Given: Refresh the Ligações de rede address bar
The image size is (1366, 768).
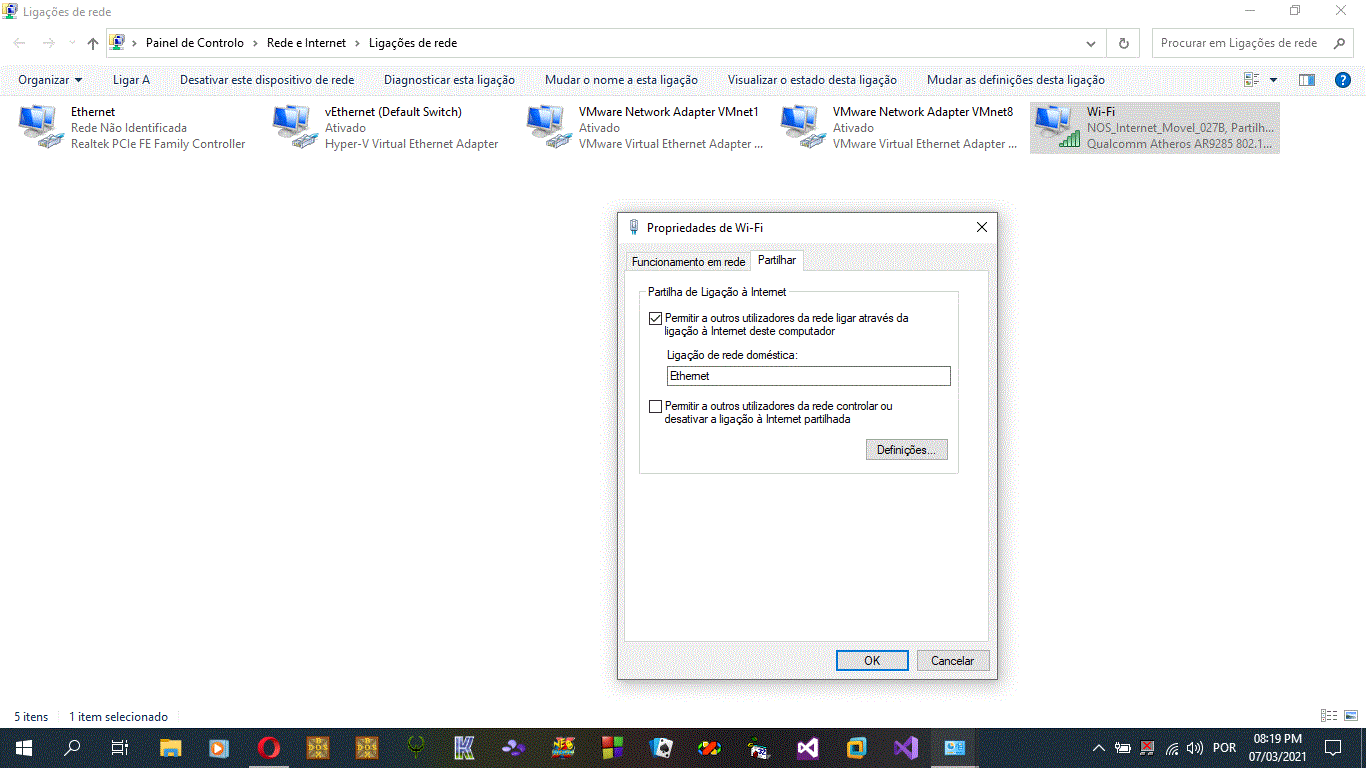Looking at the screenshot, I should coord(1124,43).
